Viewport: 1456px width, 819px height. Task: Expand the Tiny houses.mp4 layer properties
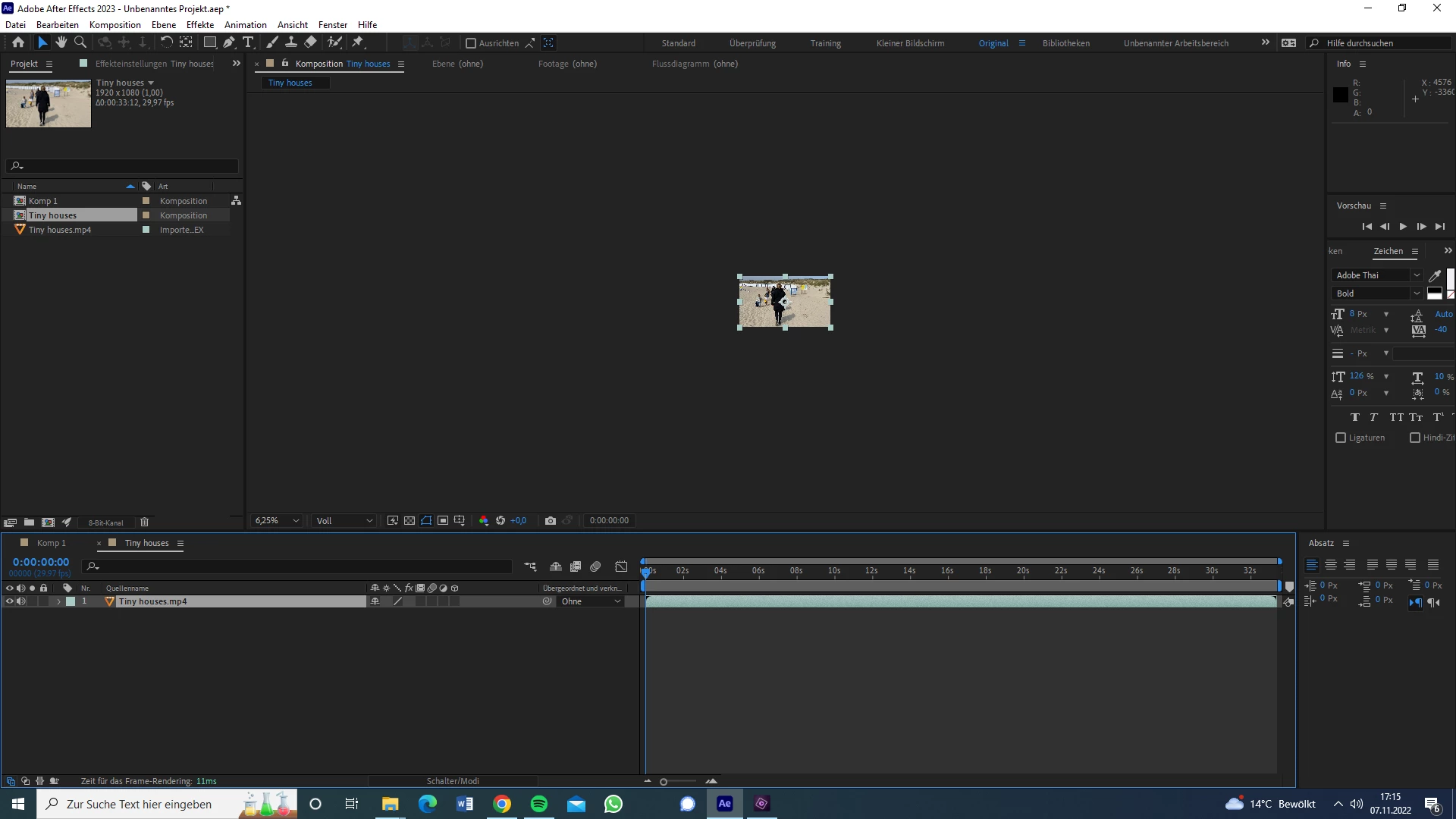[58, 601]
